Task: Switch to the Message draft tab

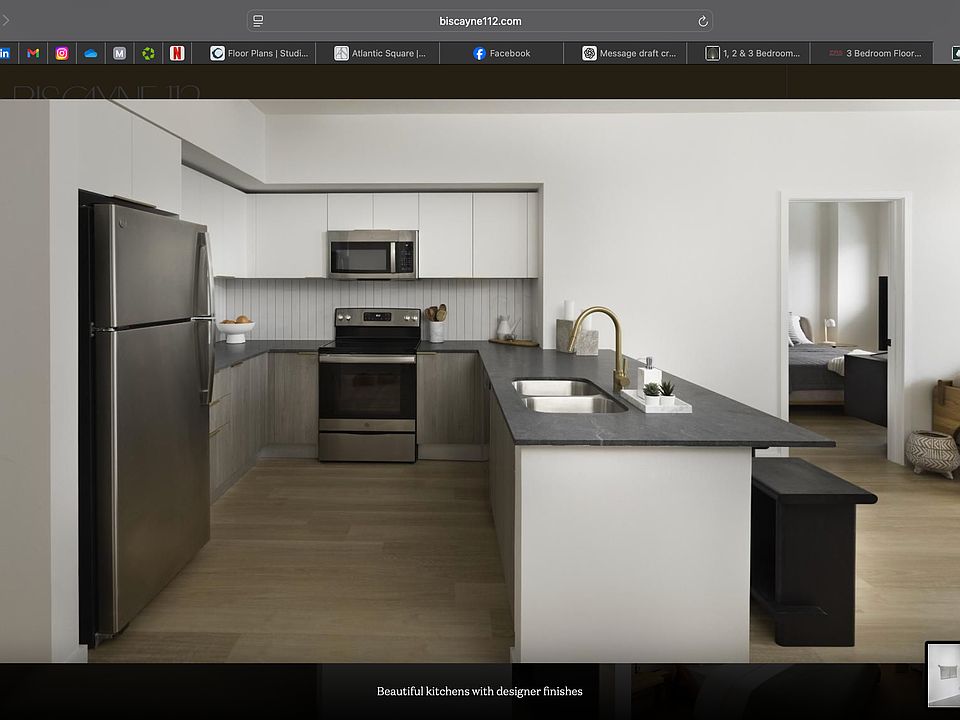Action: click(633, 54)
